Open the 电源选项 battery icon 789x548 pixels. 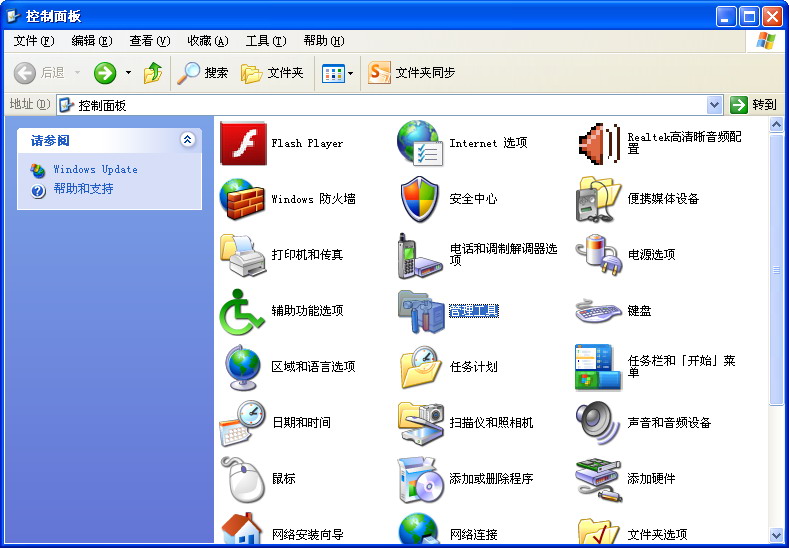click(599, 255)
